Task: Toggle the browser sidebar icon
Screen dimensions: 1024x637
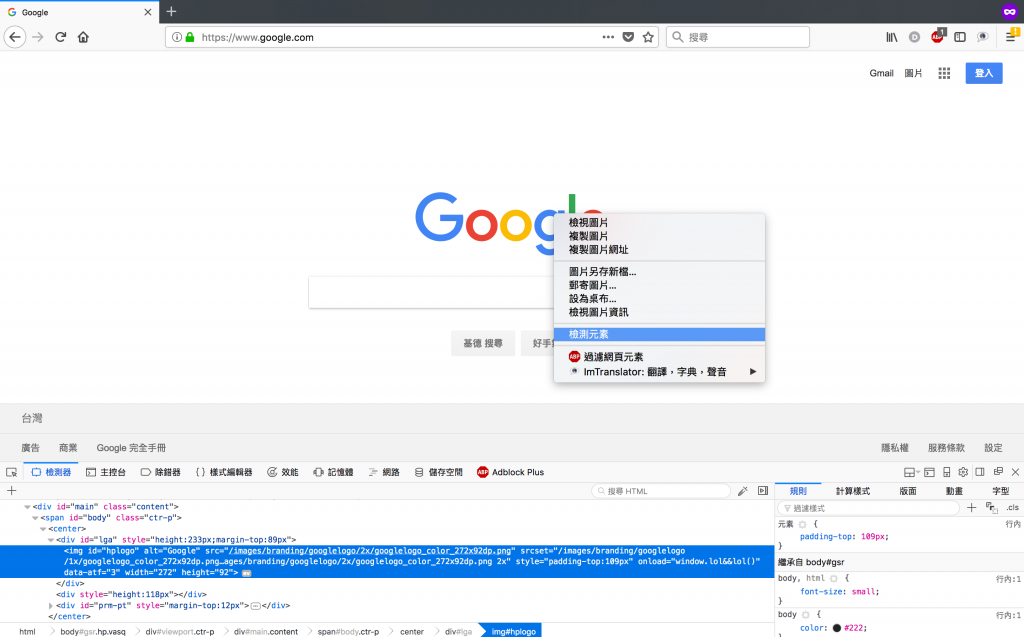Action: click(960, 37)
